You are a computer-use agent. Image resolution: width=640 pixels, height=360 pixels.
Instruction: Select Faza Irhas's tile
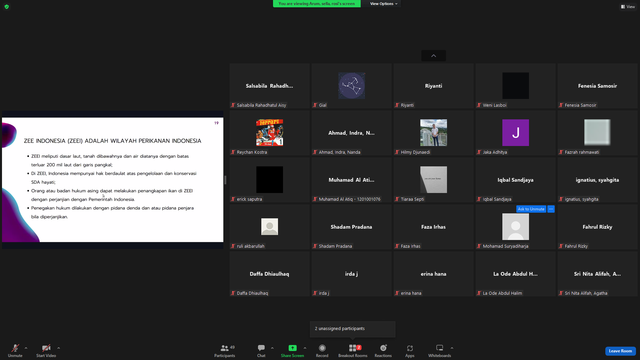(433, 227)
